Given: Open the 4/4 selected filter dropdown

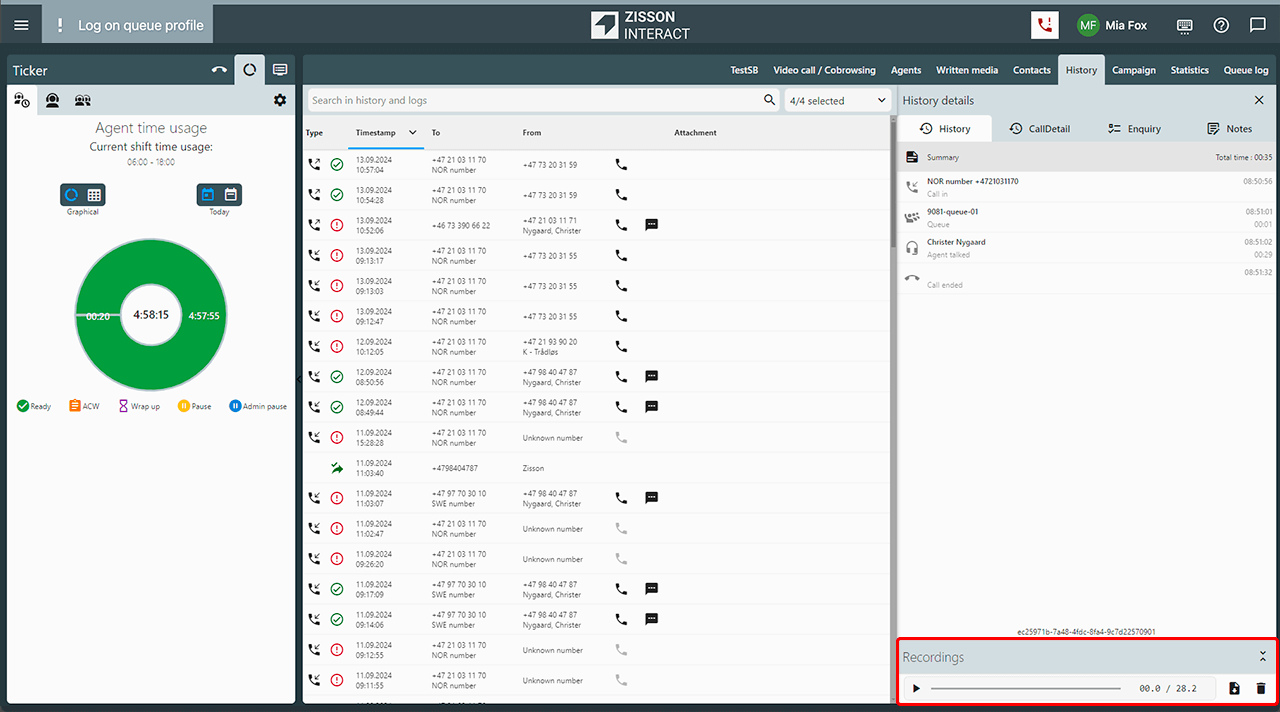Looking at the screenshot, I should click(837, 100).
